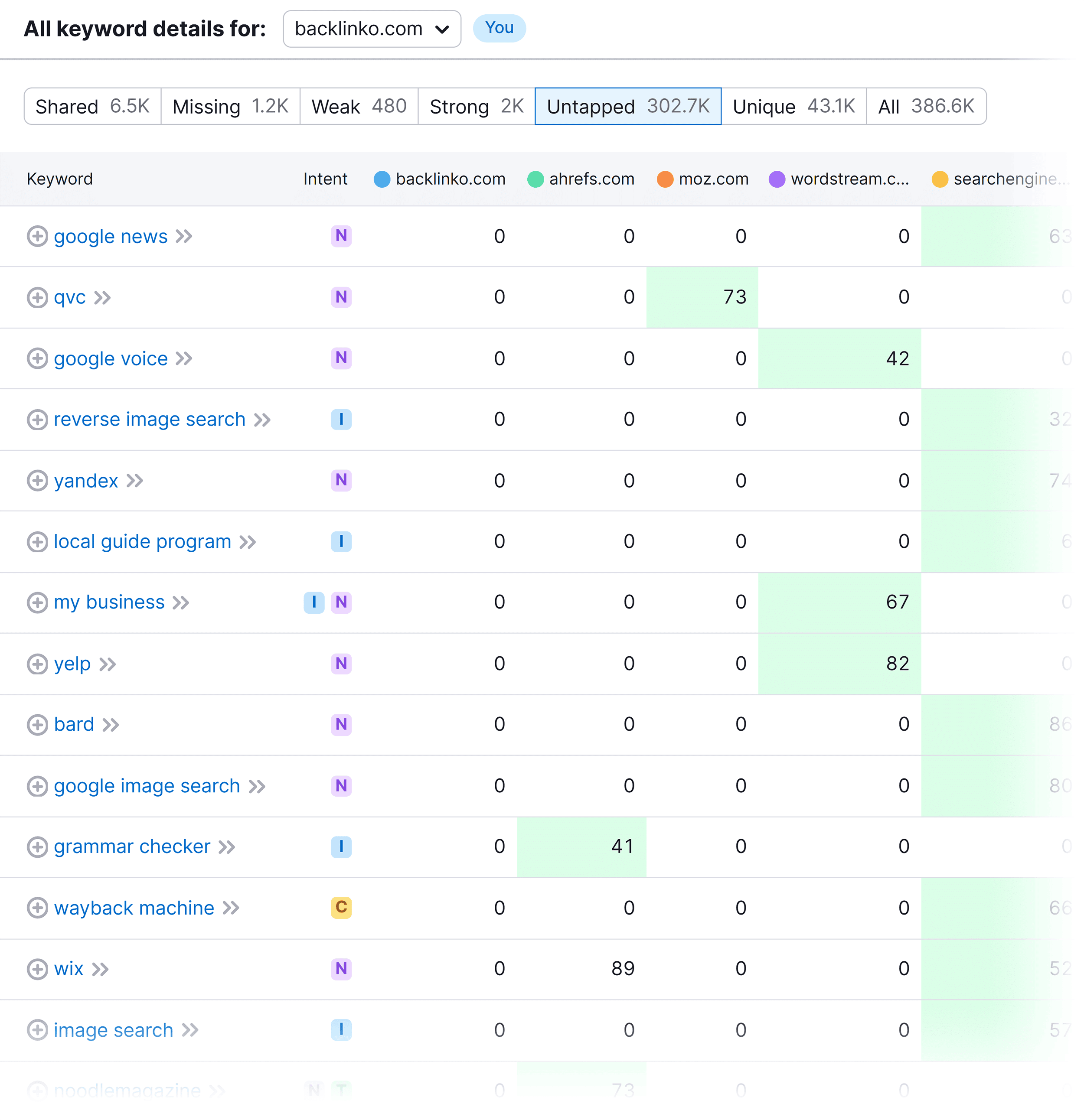Switch to the Missing 1.2K tab
Image resolution: width=1084 pixels, height=1120 pixels.
(x=230, y=106)
